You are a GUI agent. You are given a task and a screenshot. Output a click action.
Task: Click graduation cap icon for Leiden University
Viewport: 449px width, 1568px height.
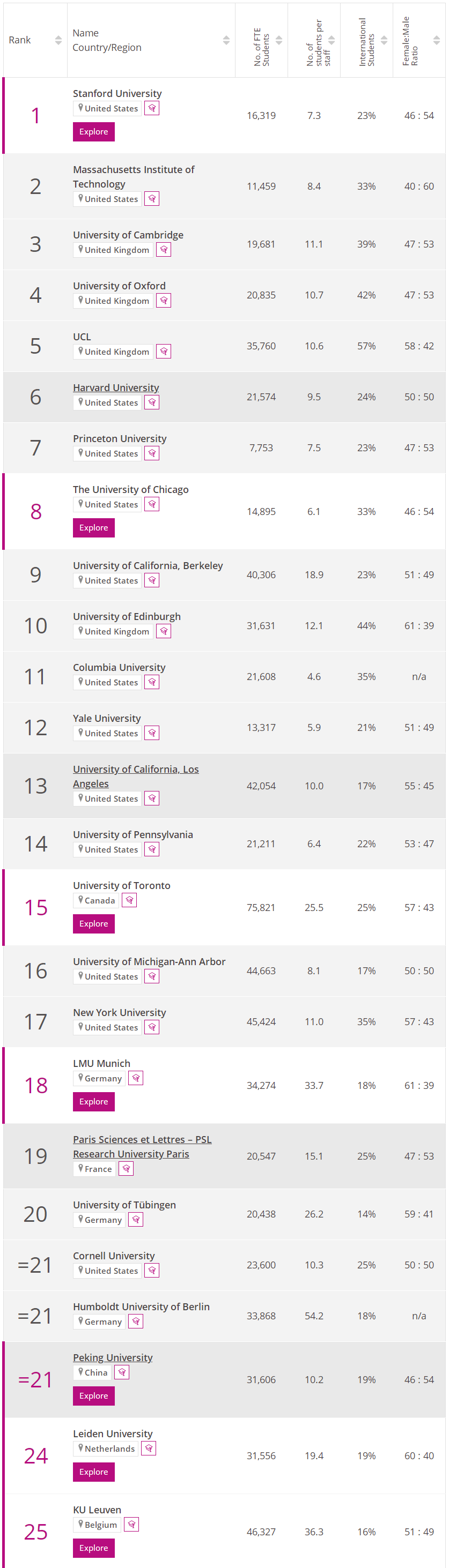pos(149,1448)
